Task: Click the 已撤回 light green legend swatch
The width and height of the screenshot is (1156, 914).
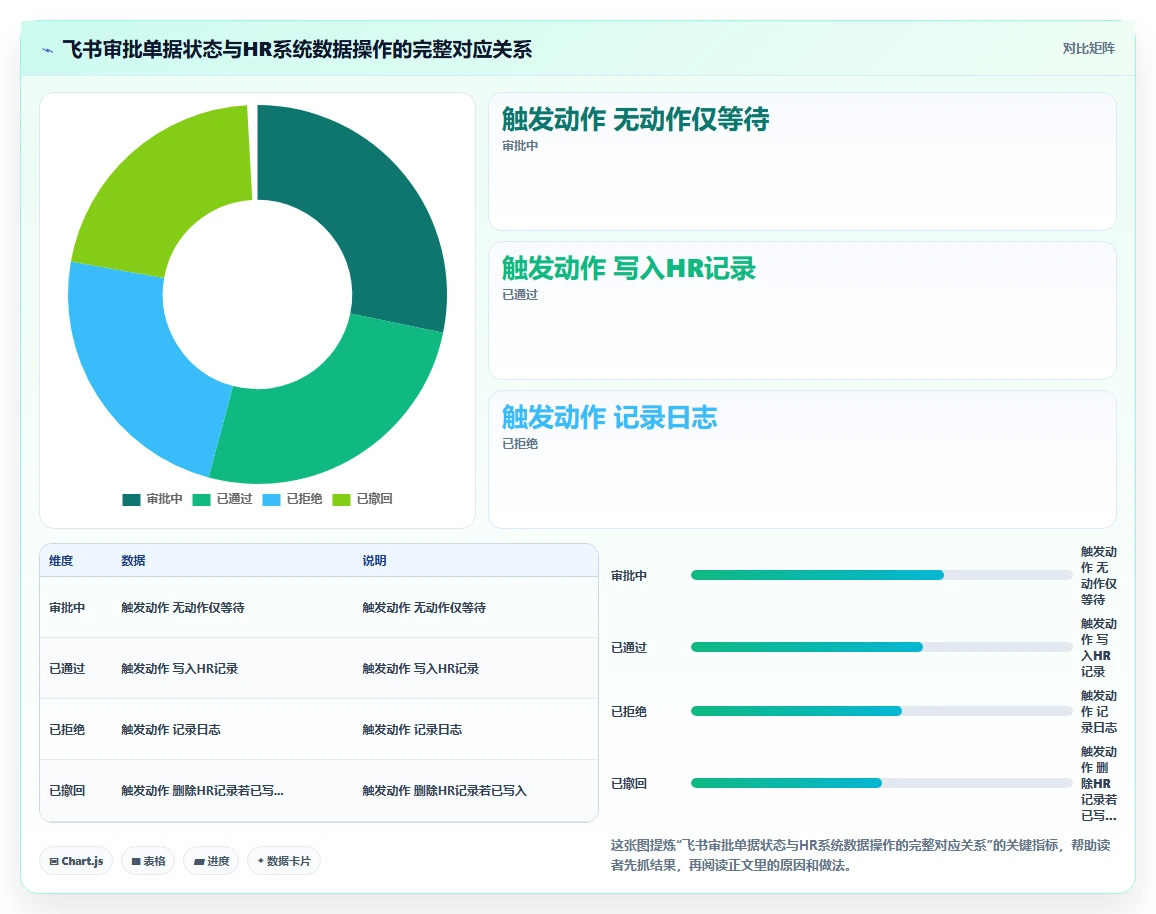Action: coord(341,500)
